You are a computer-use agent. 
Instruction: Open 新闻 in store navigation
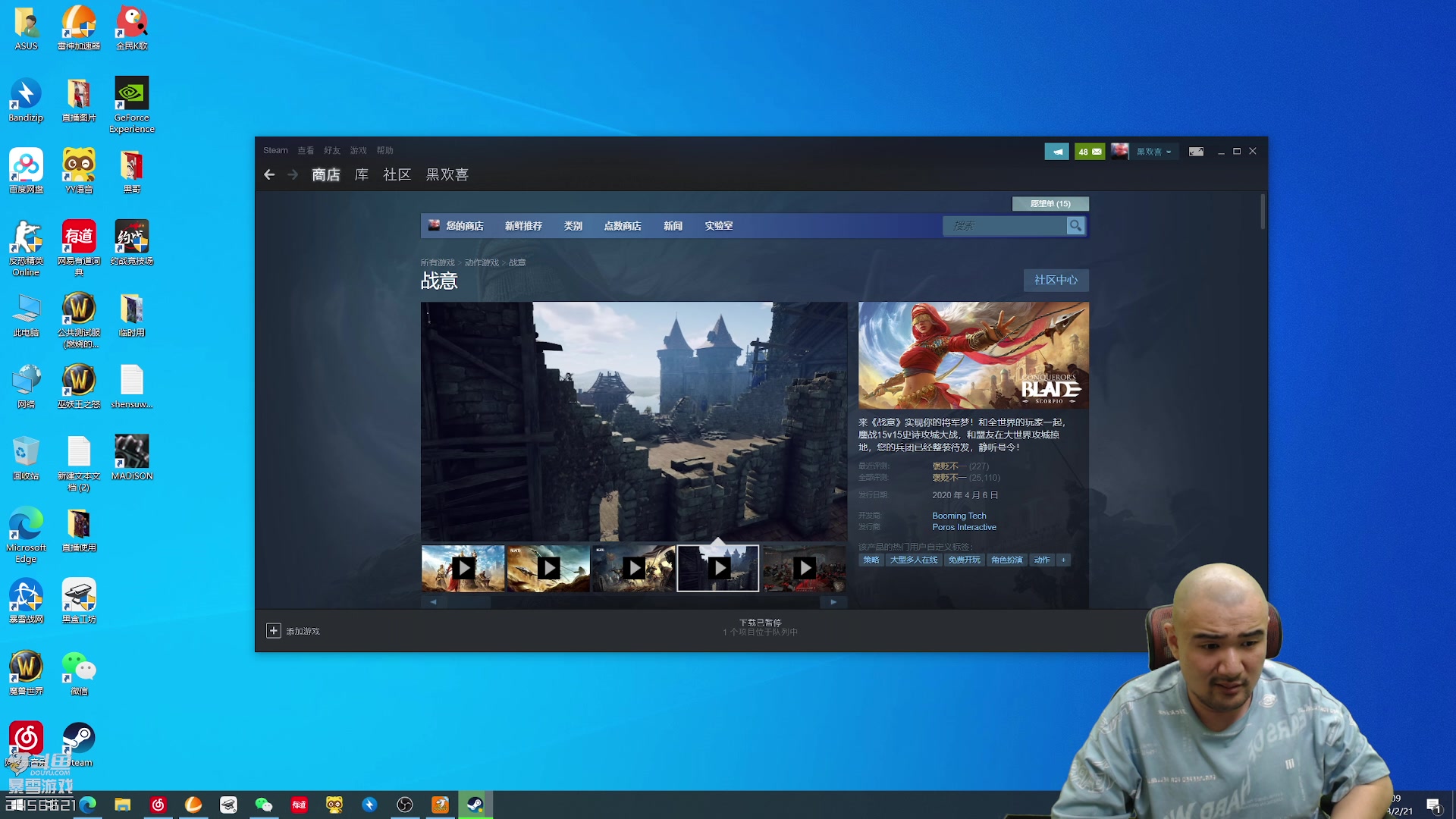tap(673, 226)
